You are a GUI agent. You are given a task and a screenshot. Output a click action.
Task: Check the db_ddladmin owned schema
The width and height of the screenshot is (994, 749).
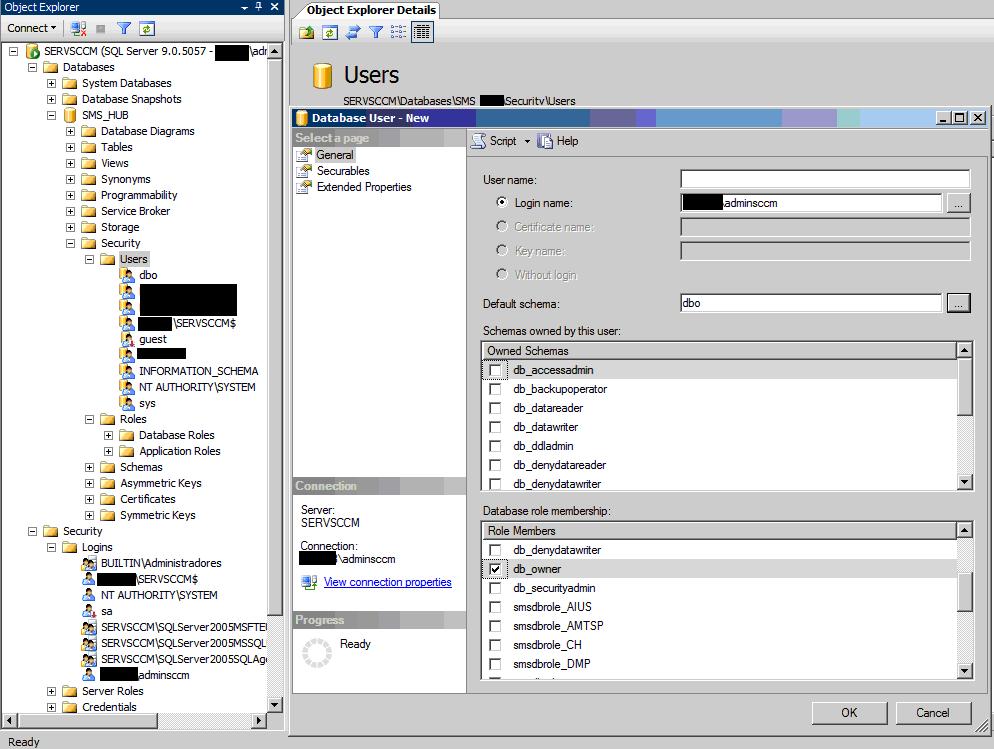pos(495,446)
